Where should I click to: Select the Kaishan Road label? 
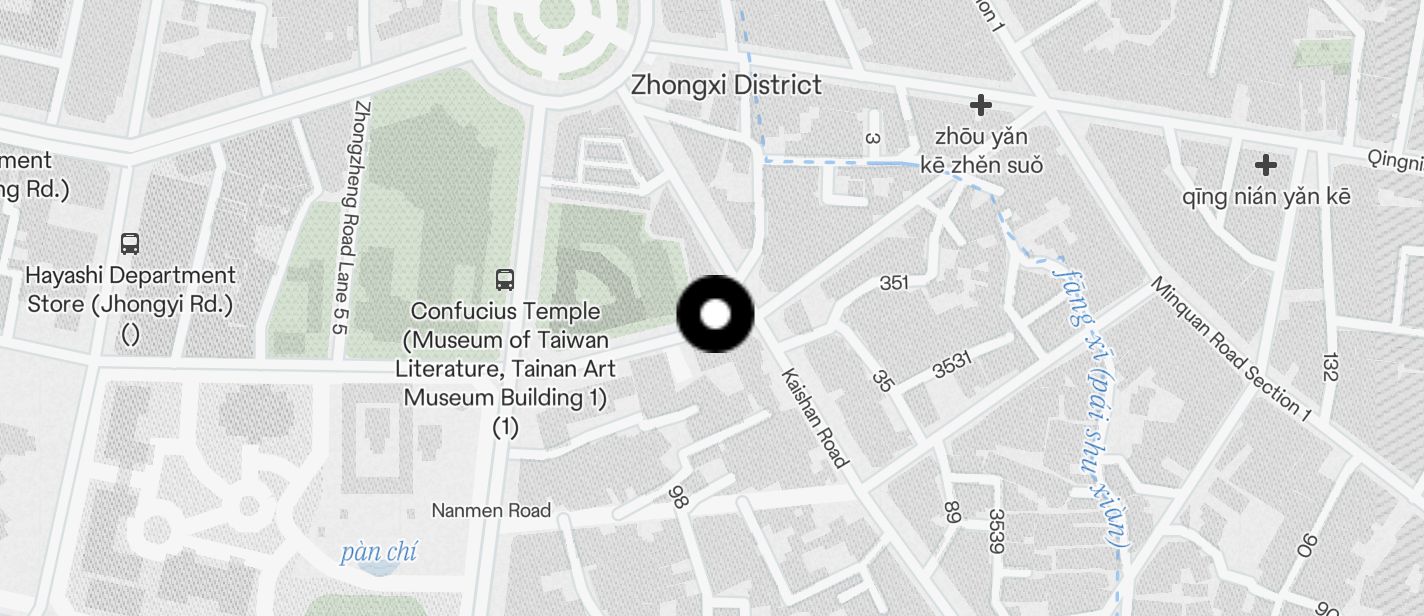[x=815, y=418]
